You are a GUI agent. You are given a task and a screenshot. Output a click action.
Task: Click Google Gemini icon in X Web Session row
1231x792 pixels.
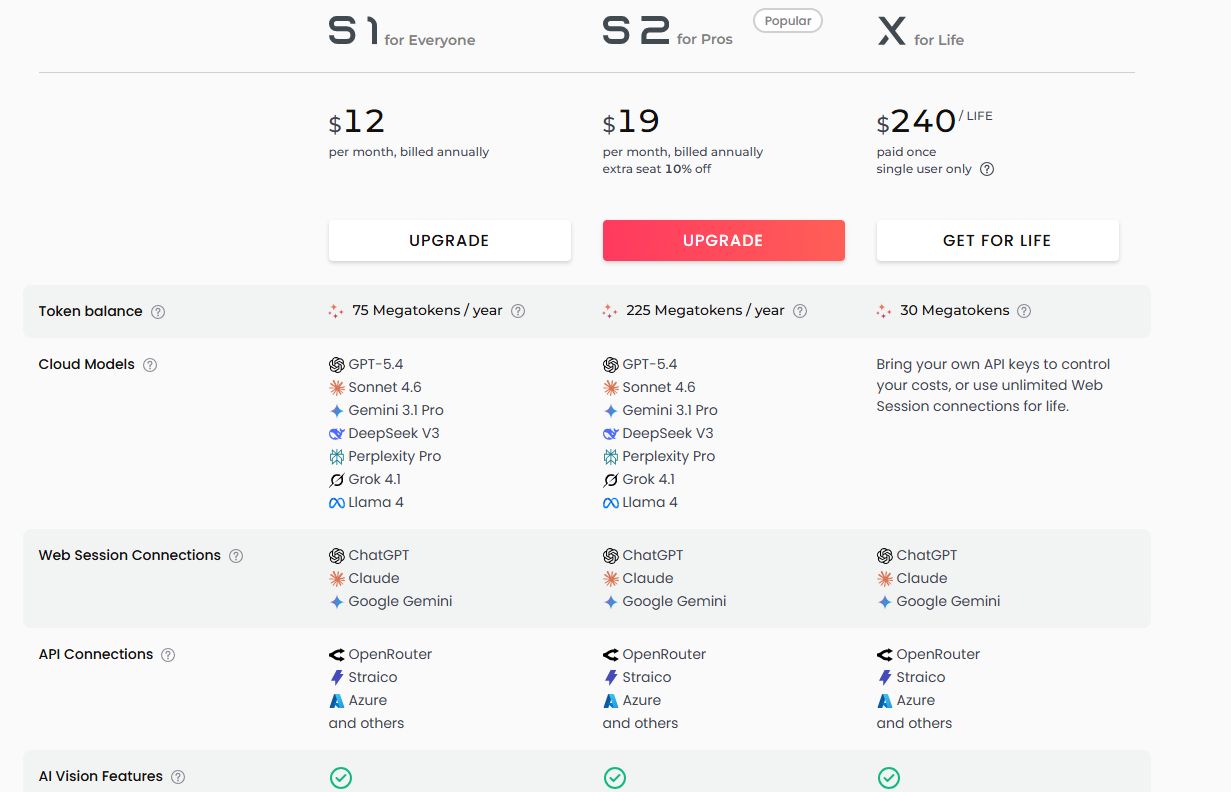point(885,602)
